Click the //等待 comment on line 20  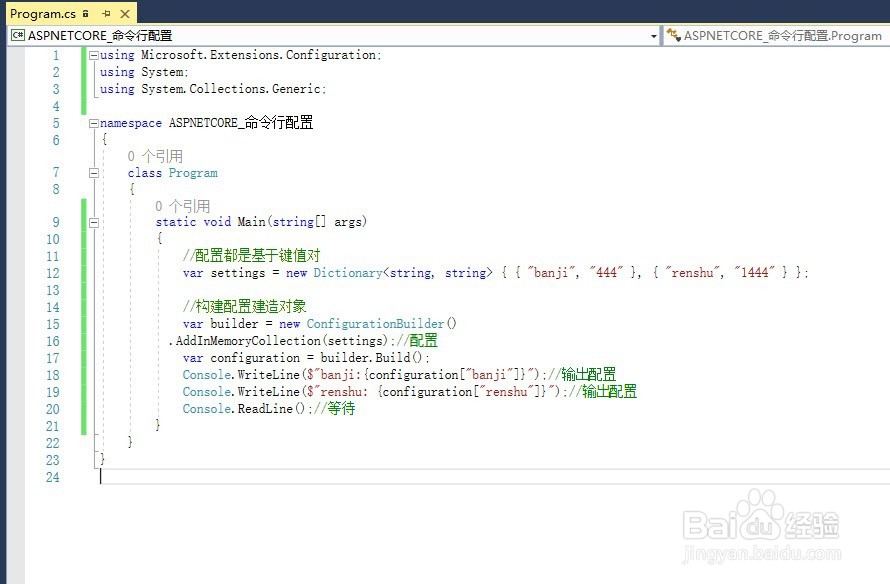tap(337, 408)
